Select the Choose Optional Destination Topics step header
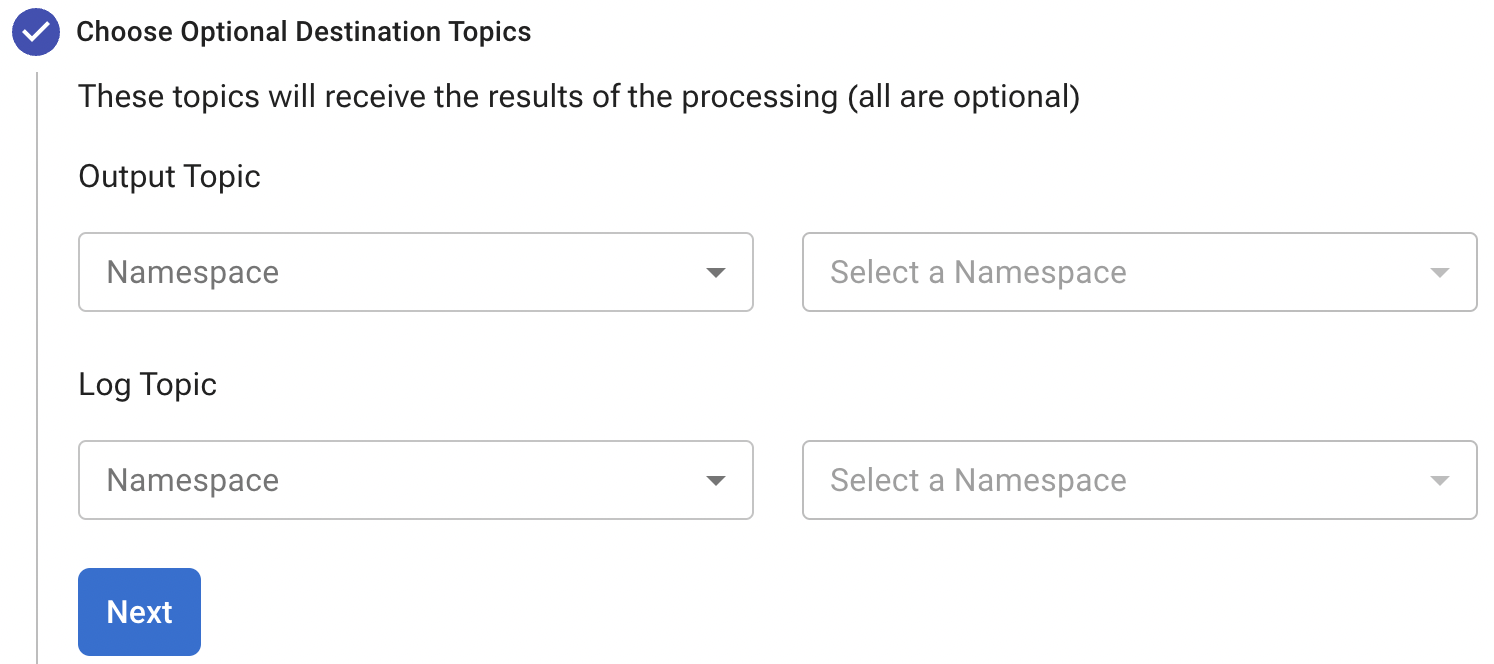Viewport: 1494px width, 664px height. (305, 31)
